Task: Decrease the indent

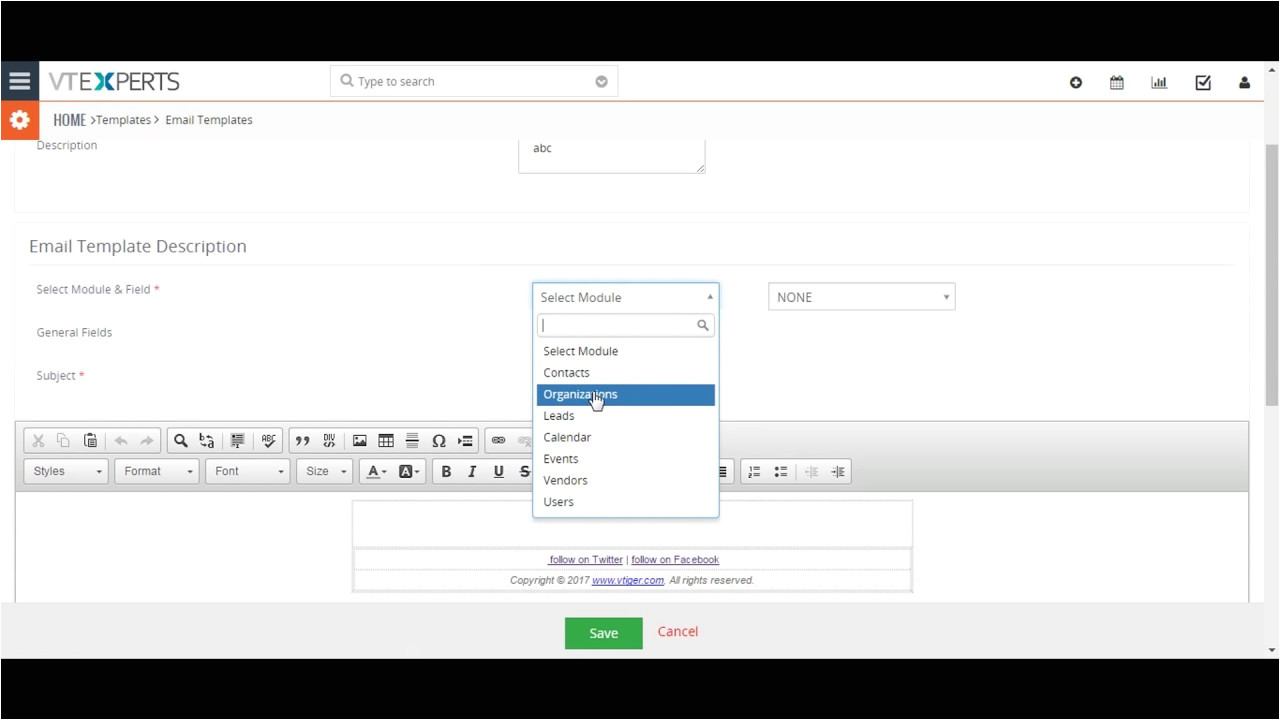Action: point(812,472)
